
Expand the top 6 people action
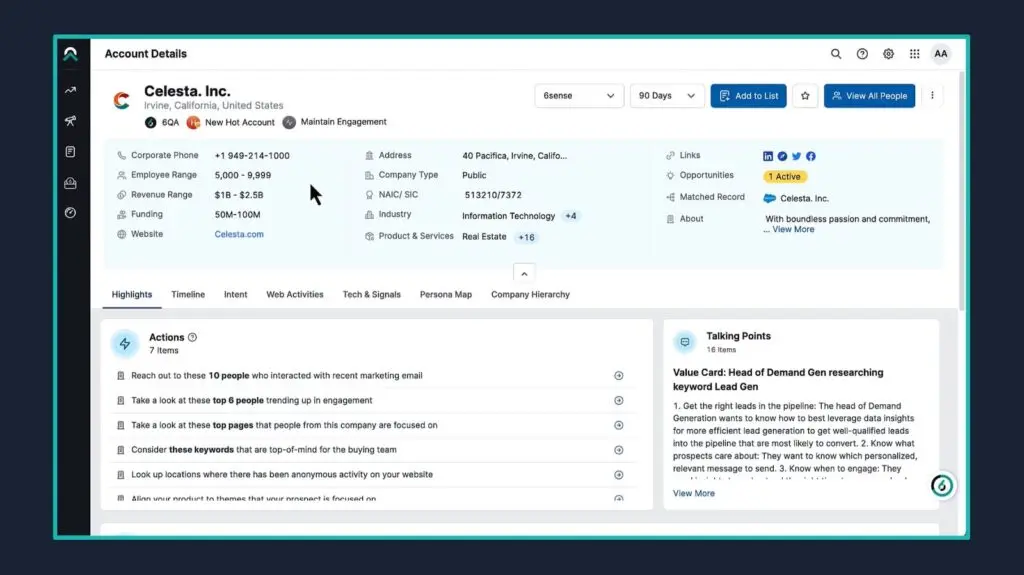click(618, 401)
